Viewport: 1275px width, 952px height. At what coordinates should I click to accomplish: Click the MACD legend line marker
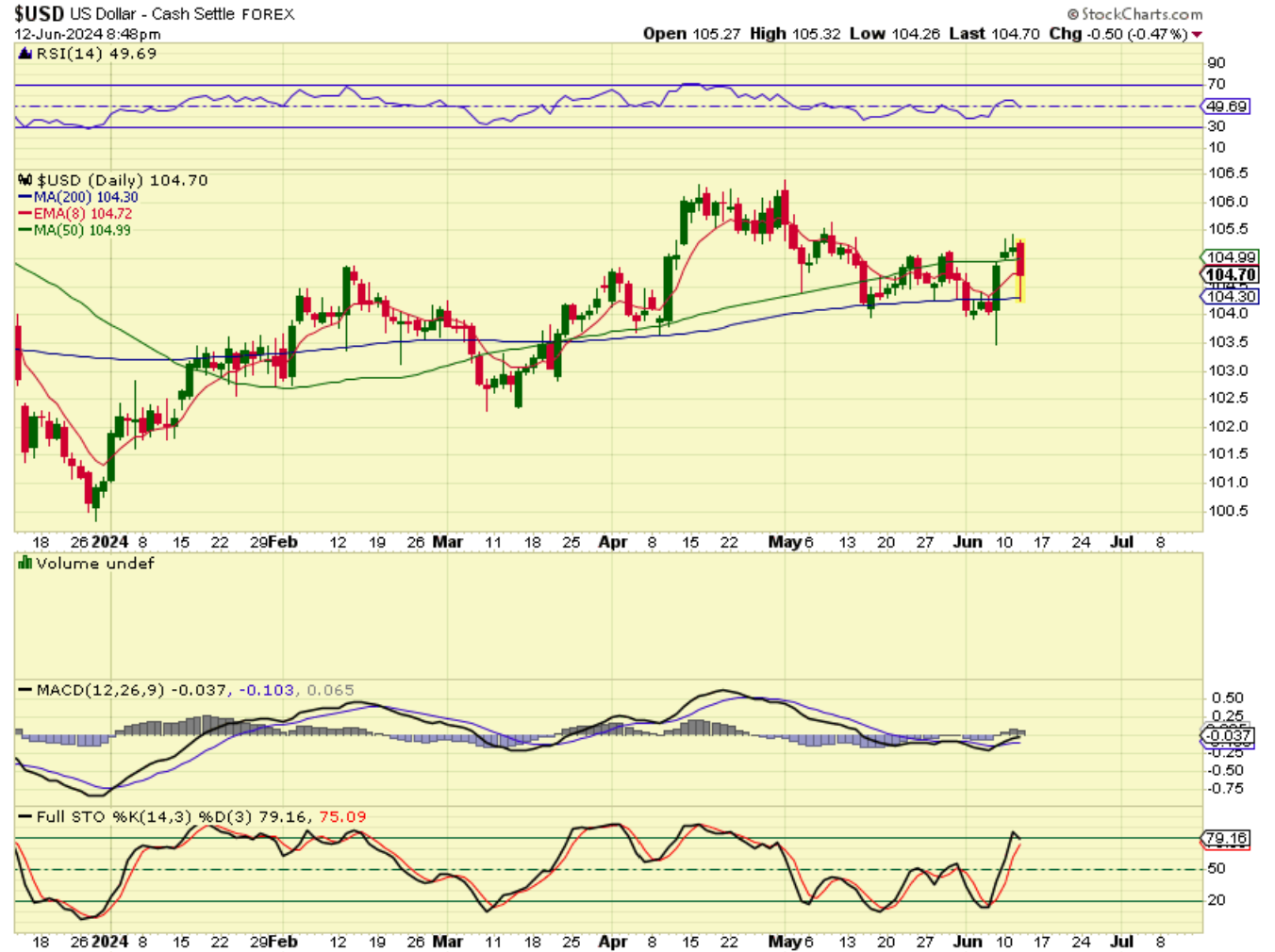pyautogui.click(x=25, y=690)
